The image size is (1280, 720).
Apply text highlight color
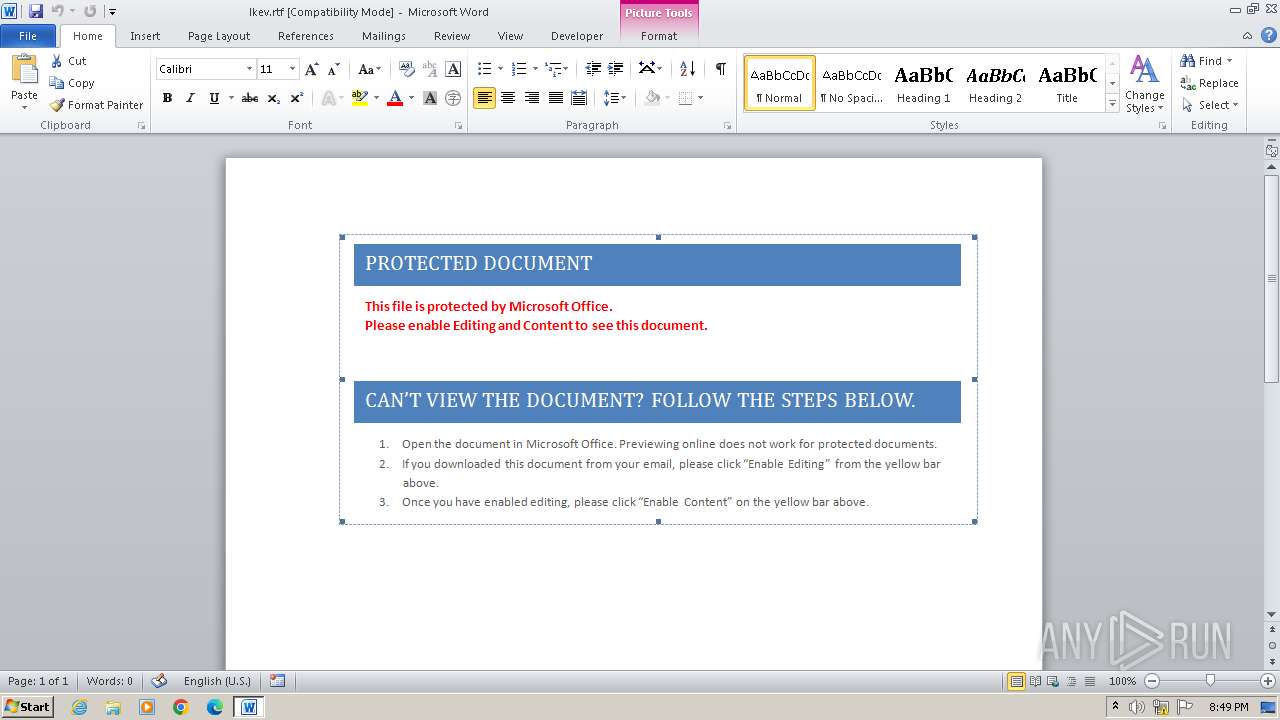click(x=360, y=98)
